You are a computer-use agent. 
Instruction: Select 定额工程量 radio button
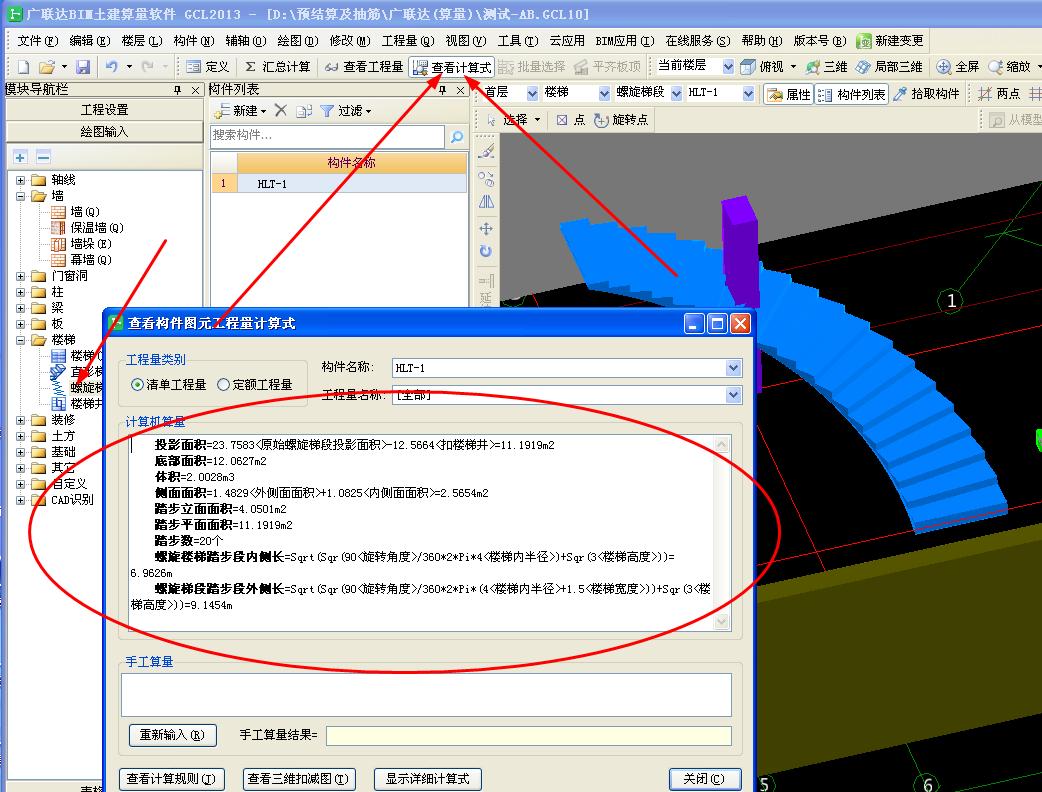[x=223, y=385]
